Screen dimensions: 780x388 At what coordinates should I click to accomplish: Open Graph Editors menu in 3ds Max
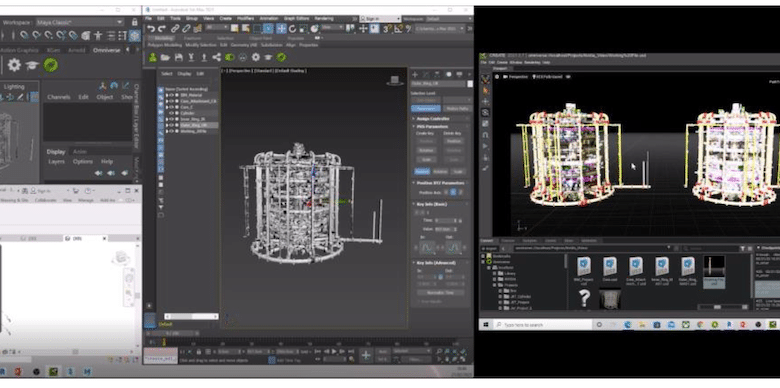(x=296, y=18)
